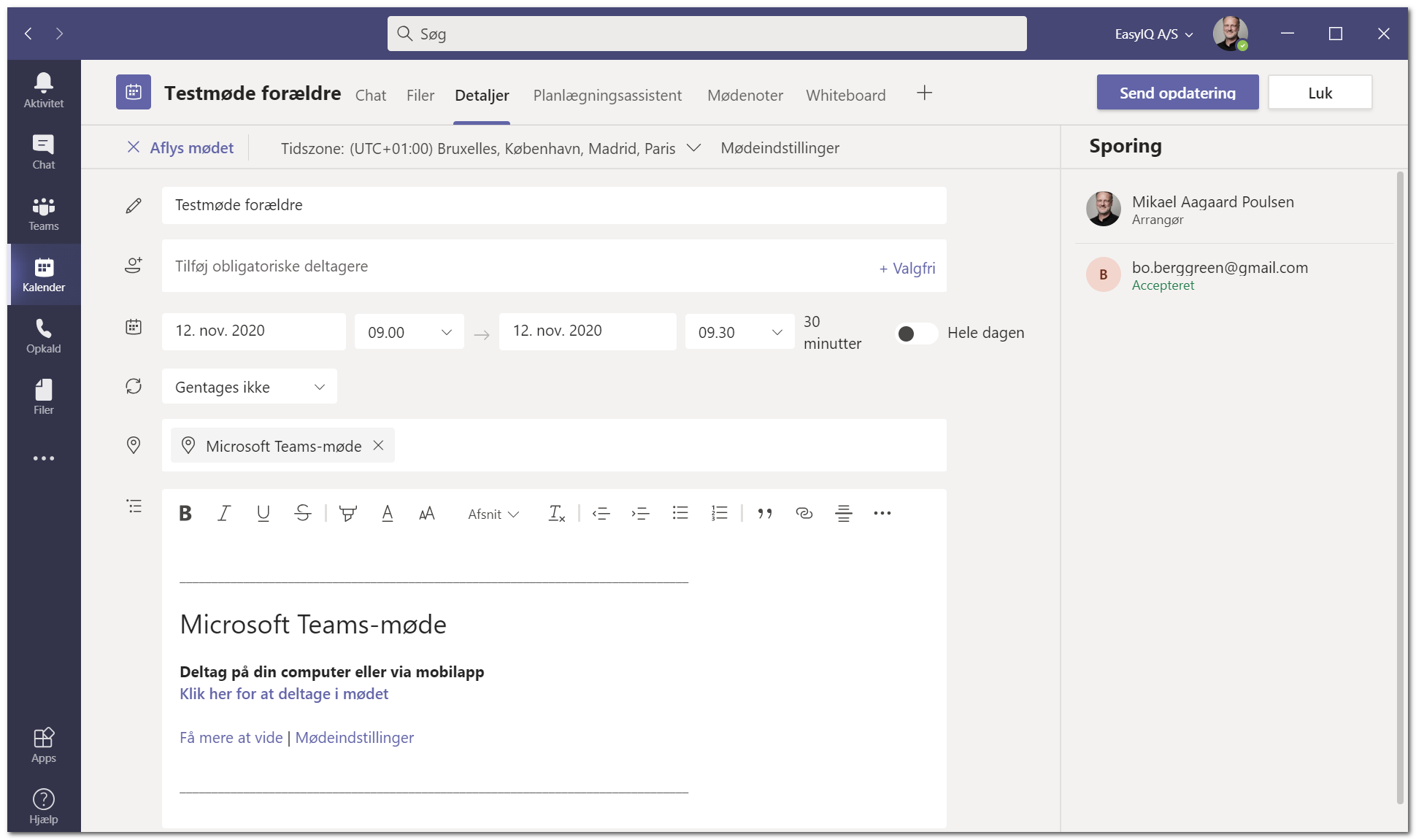Open the Gentages ikke recurrence dropdown
This screenshot has height=840, width=1416.
(250, 387)
